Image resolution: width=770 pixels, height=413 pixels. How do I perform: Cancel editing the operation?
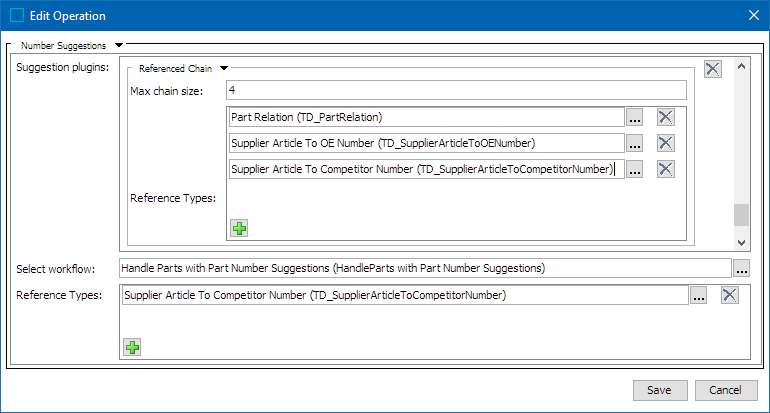point(726,390)
